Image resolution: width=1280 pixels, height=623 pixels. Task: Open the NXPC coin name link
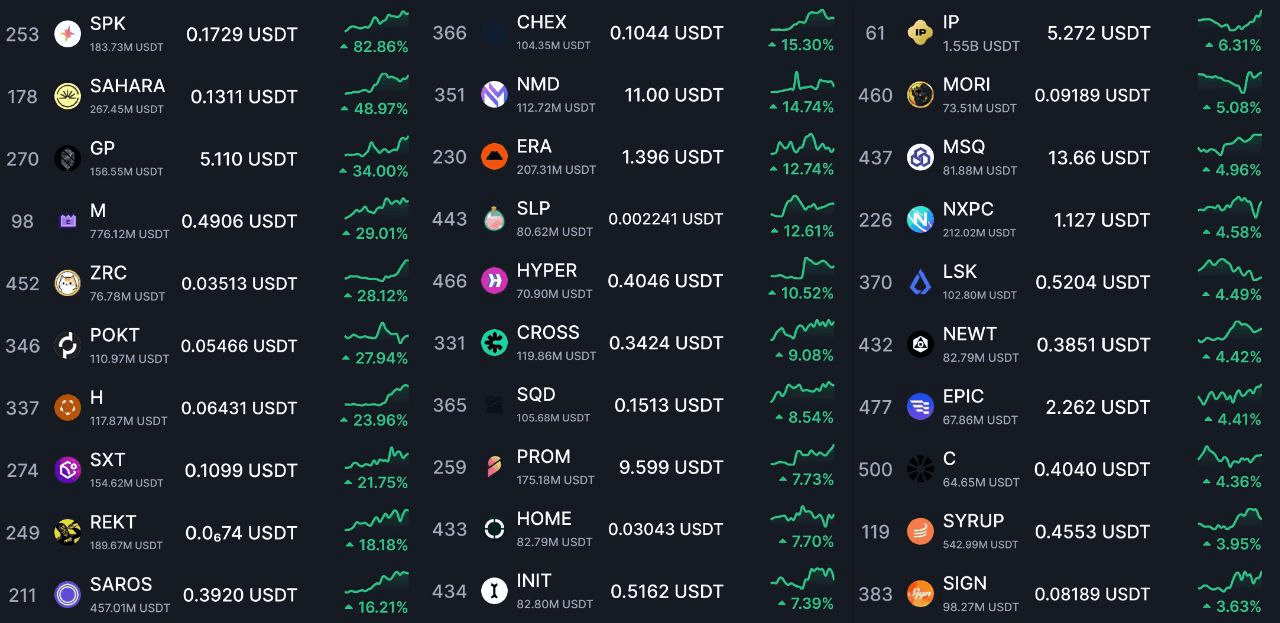point(968,209)
